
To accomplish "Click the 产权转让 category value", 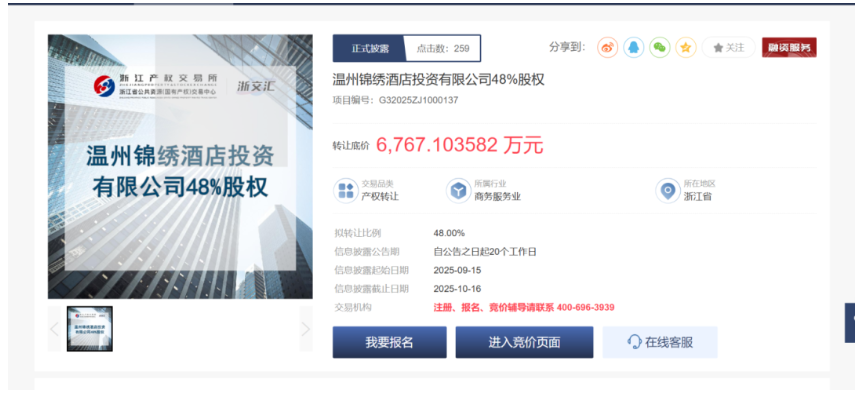I will point(380,196).
